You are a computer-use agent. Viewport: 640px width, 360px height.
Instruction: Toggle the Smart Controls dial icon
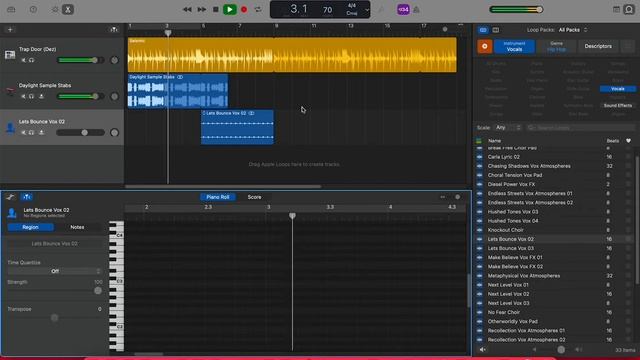click(55, 9)
